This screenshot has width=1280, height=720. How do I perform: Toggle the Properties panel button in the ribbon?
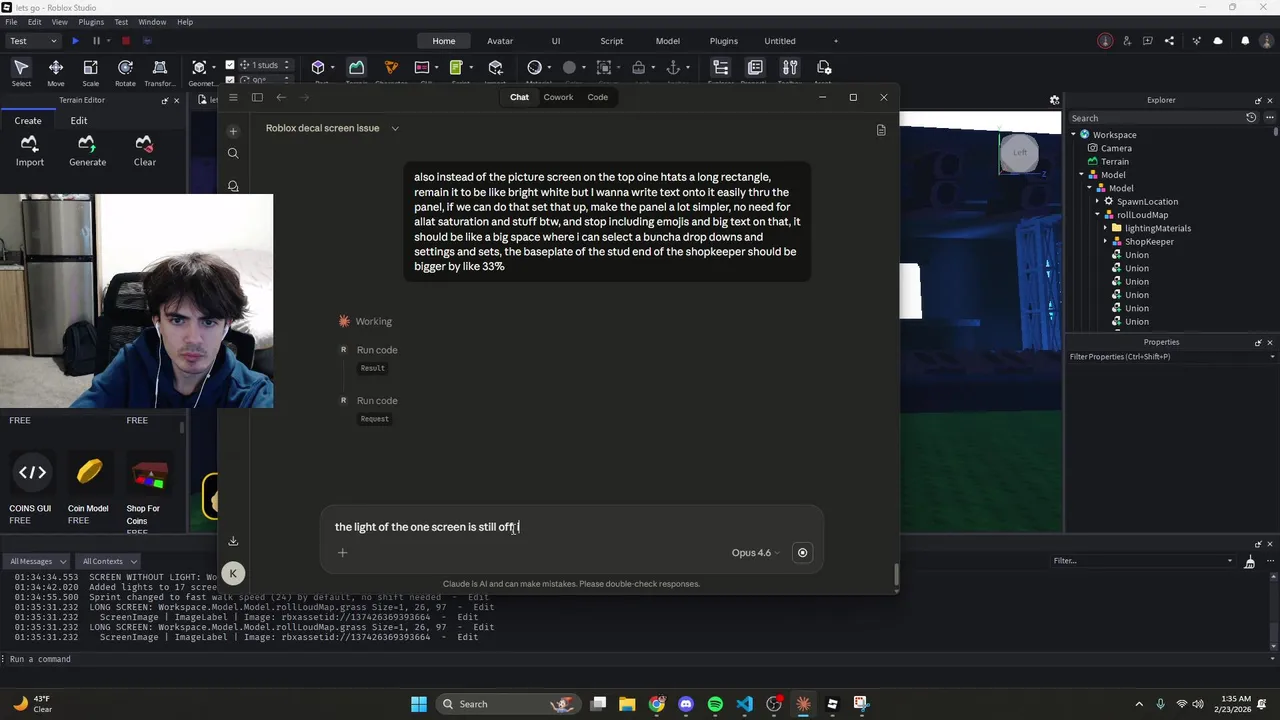click(x=755, y=68)
